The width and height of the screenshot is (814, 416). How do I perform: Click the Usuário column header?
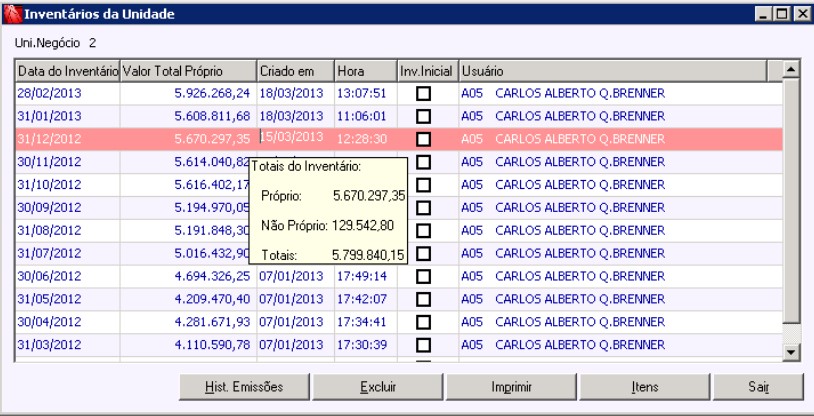click(x=613, y=71)
